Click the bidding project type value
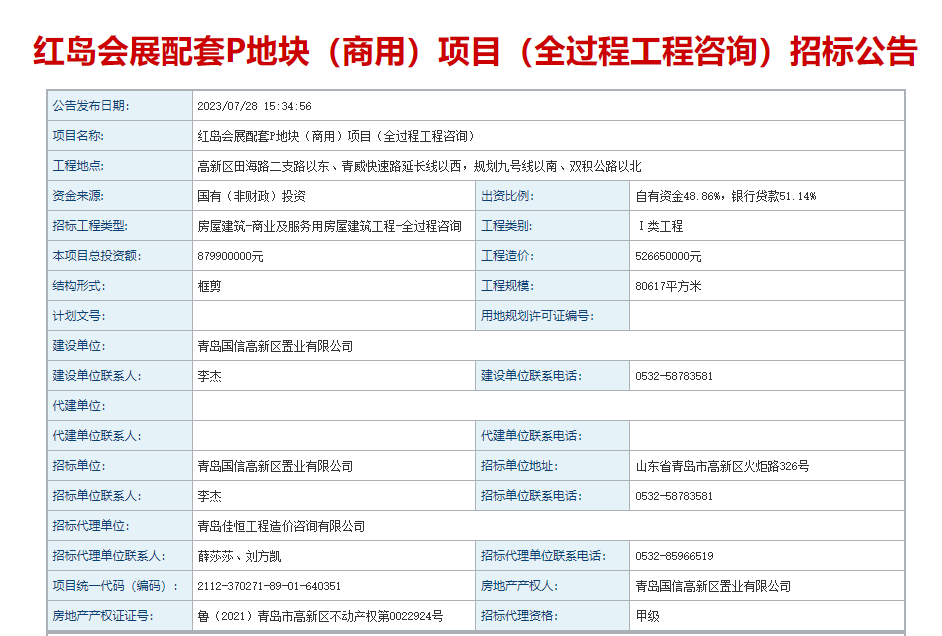 (329, 226)
